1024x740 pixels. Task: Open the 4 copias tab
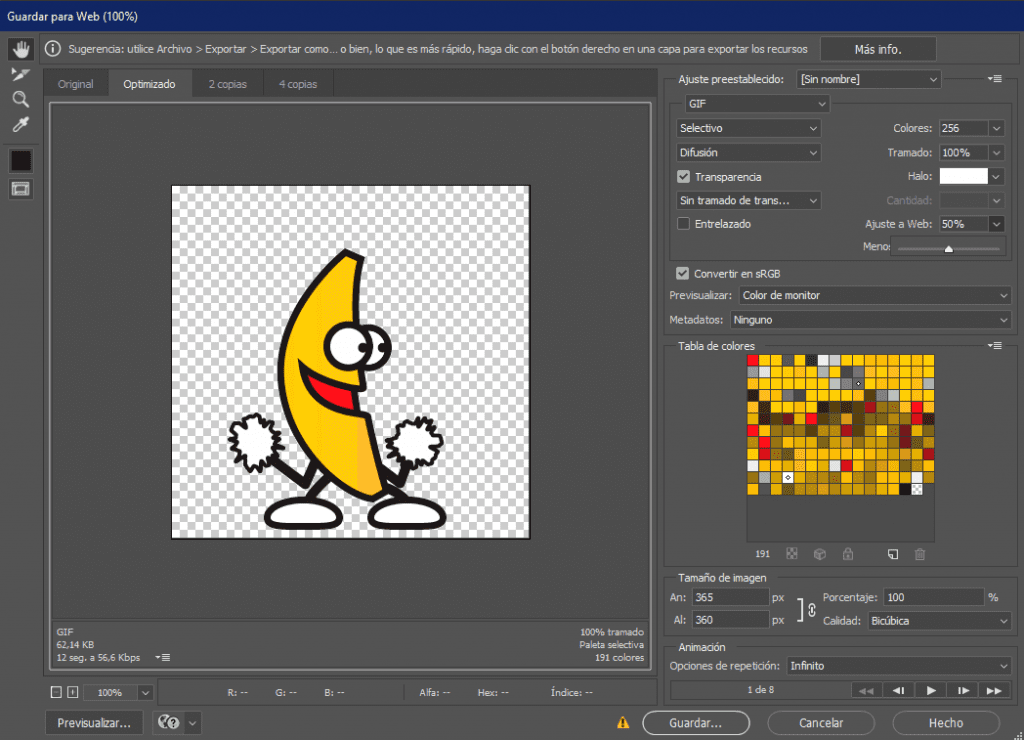coord(297,84)
